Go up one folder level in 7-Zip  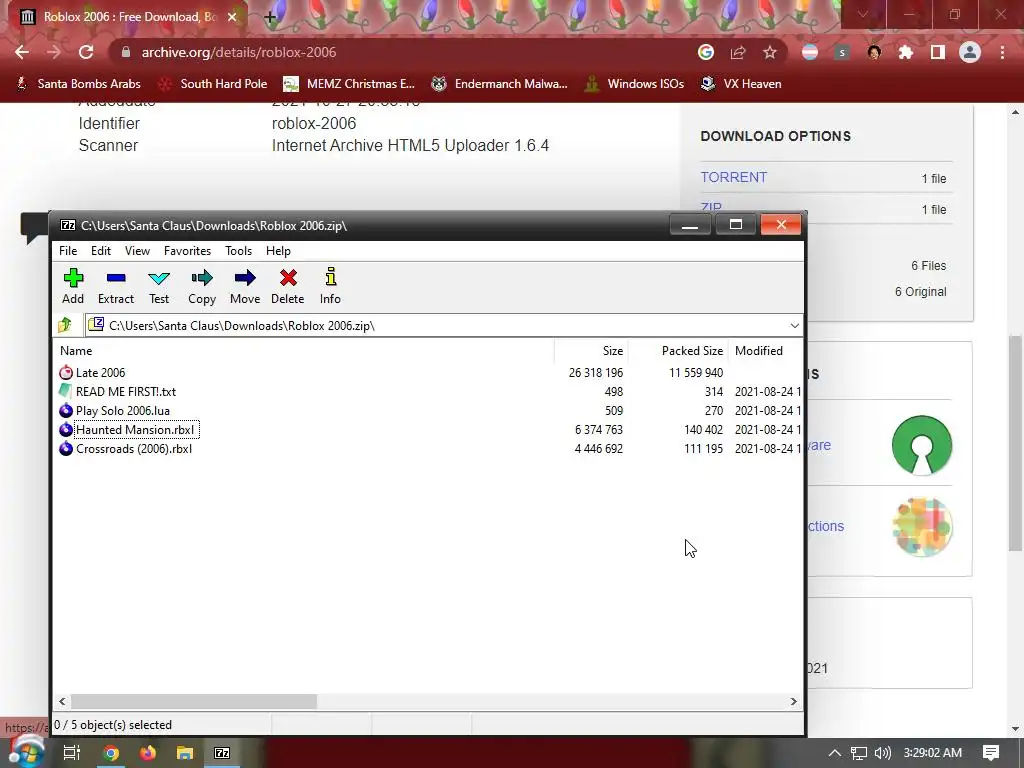[x=65, y=325]
